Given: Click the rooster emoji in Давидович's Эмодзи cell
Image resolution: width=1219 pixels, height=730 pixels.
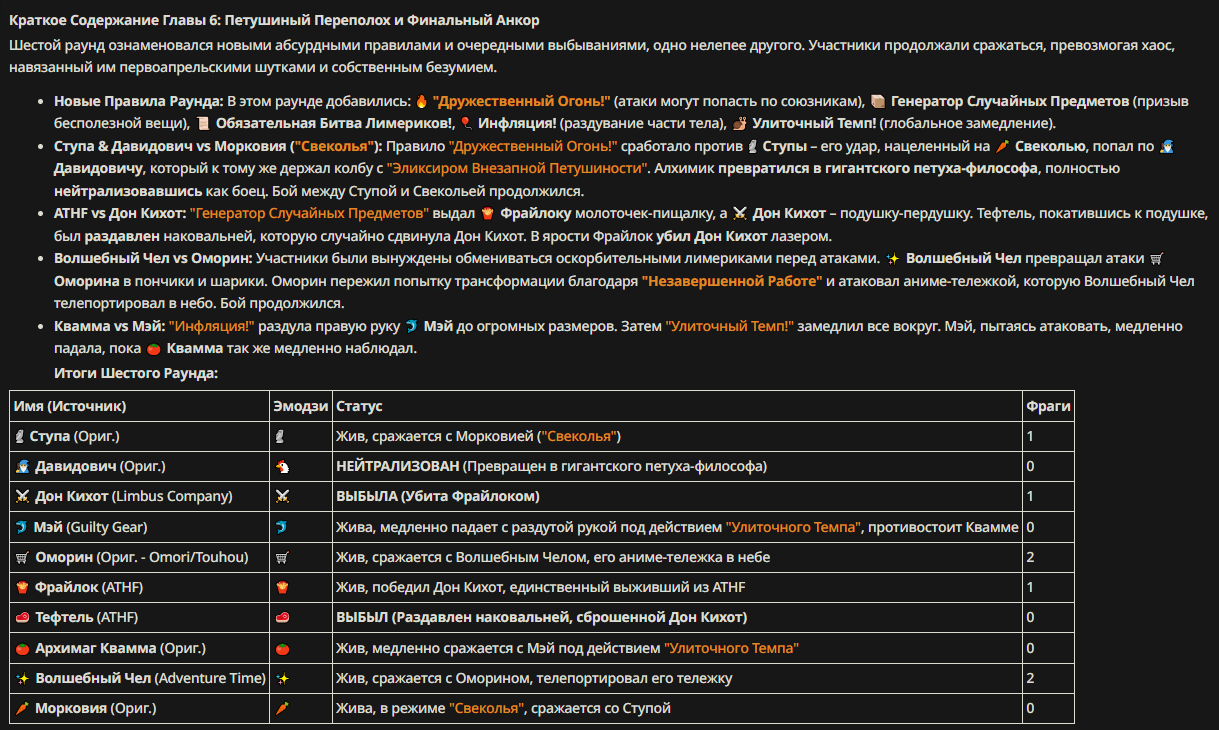Looking at the screenshot, I should [283, 467].
